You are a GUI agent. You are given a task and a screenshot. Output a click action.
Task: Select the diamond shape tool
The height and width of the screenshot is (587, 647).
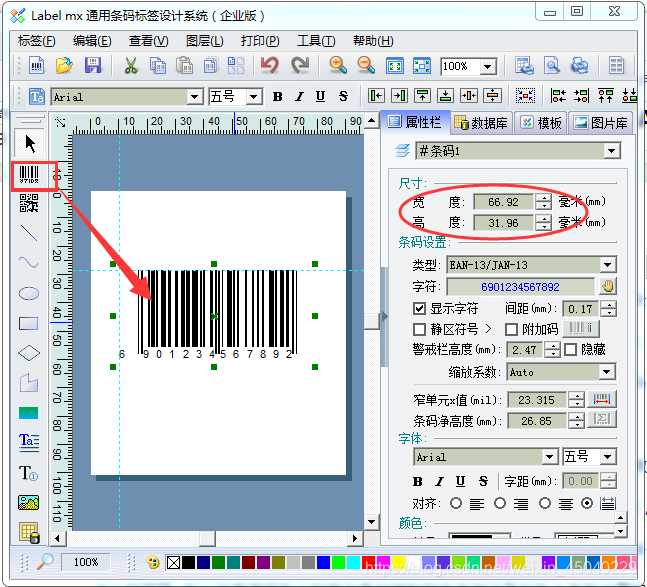(29, 353)
